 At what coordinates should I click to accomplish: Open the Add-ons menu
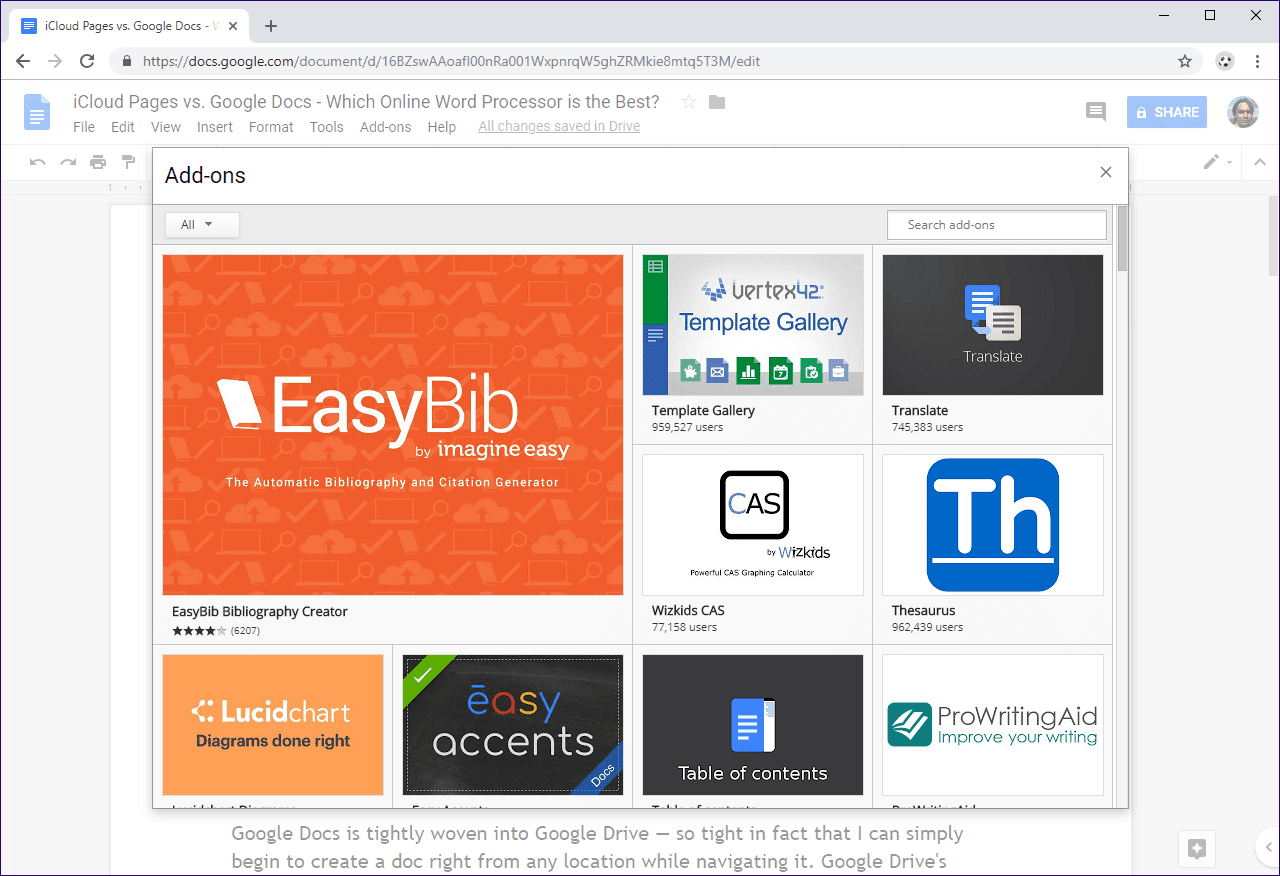(x=386, y=127)
